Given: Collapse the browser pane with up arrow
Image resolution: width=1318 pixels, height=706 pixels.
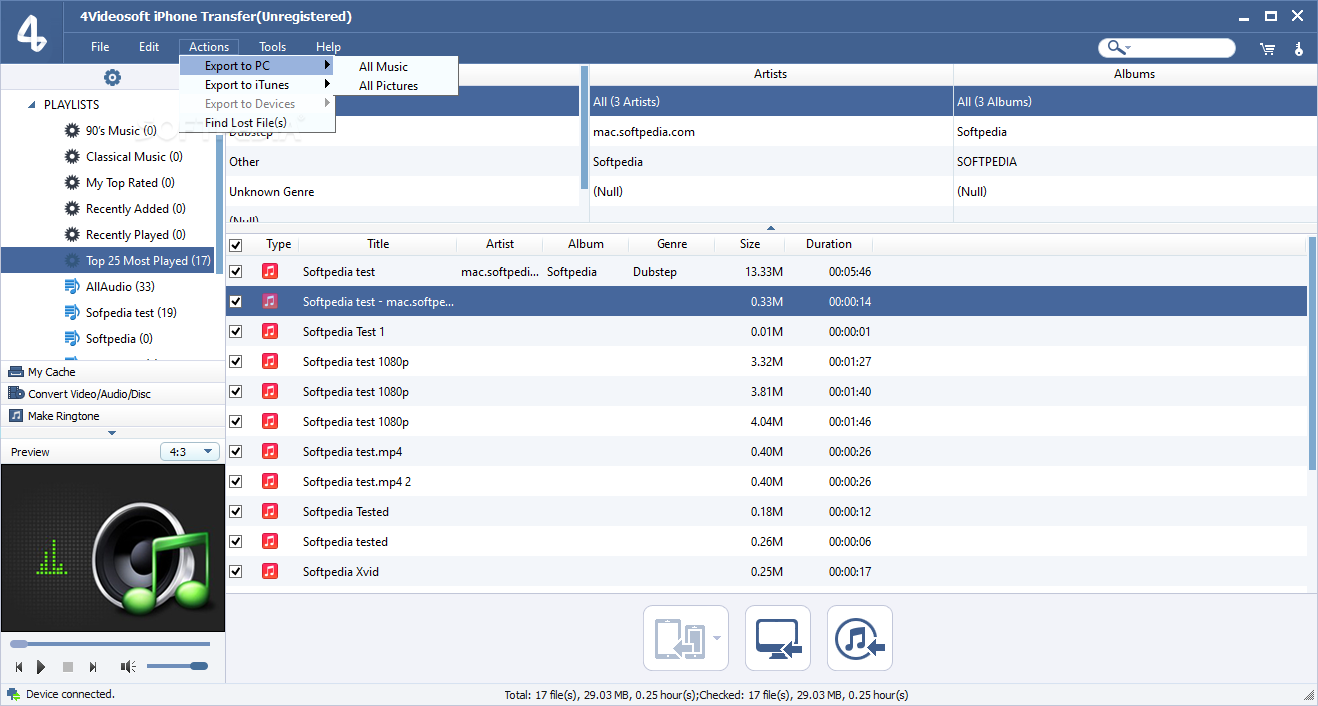Looking at the screenshot, I should 770,228.
